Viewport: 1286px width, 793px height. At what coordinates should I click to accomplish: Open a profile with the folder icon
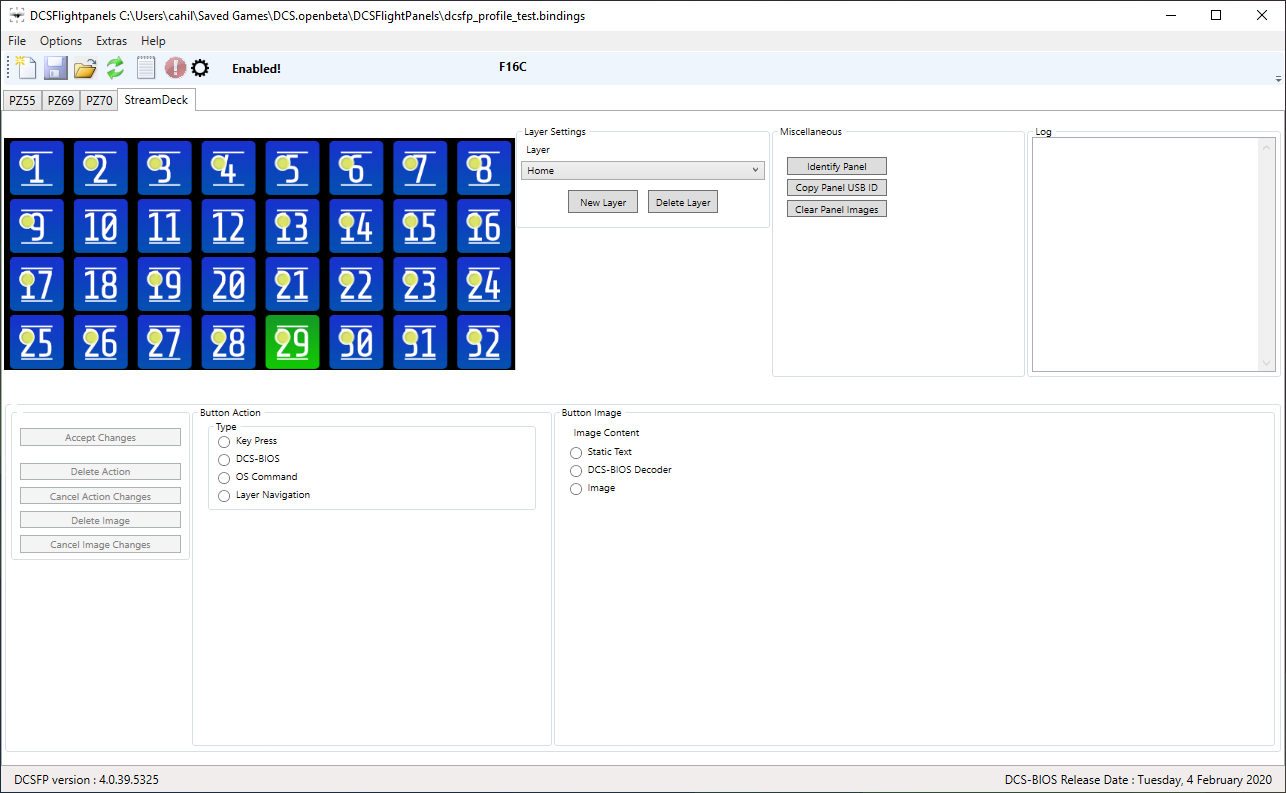[85, 67]
